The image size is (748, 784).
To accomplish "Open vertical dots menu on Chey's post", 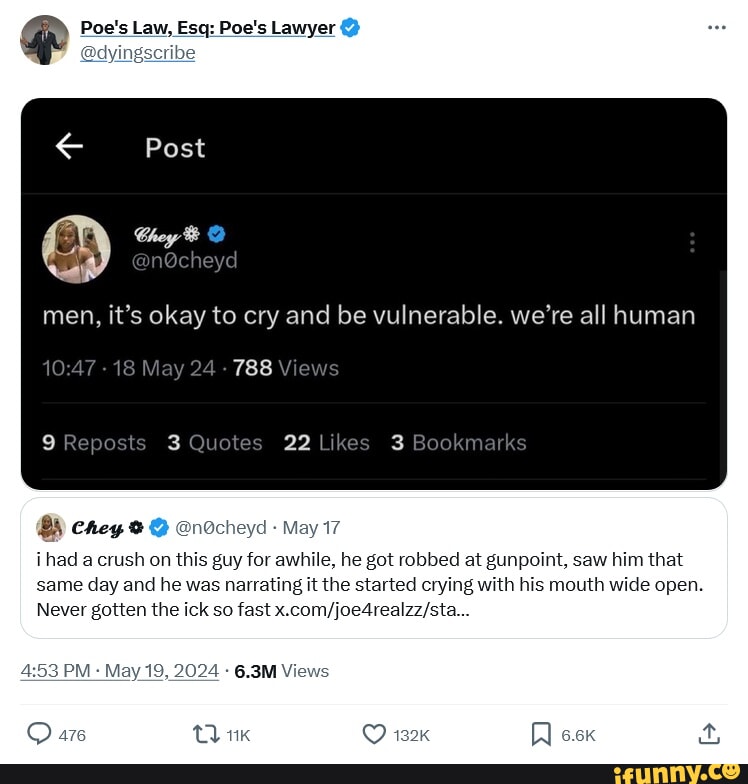I will tap(692, 243).
